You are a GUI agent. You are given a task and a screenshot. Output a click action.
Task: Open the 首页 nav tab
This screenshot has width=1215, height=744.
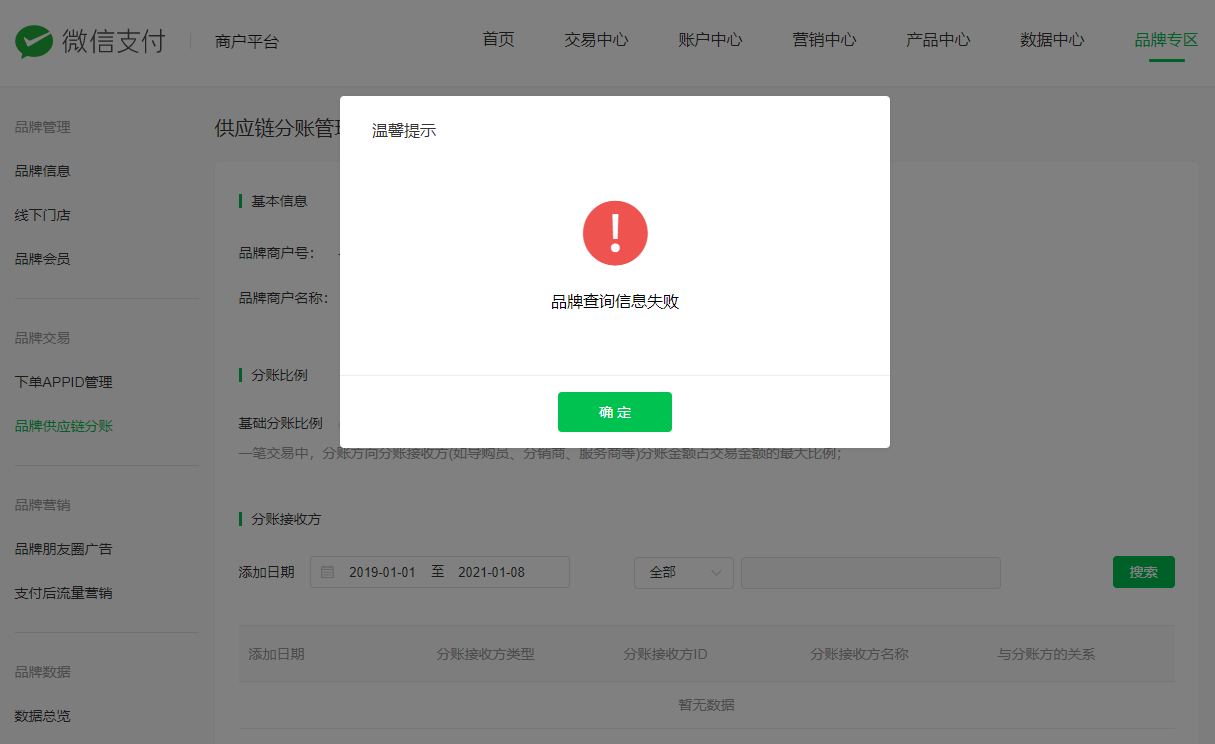498,40
